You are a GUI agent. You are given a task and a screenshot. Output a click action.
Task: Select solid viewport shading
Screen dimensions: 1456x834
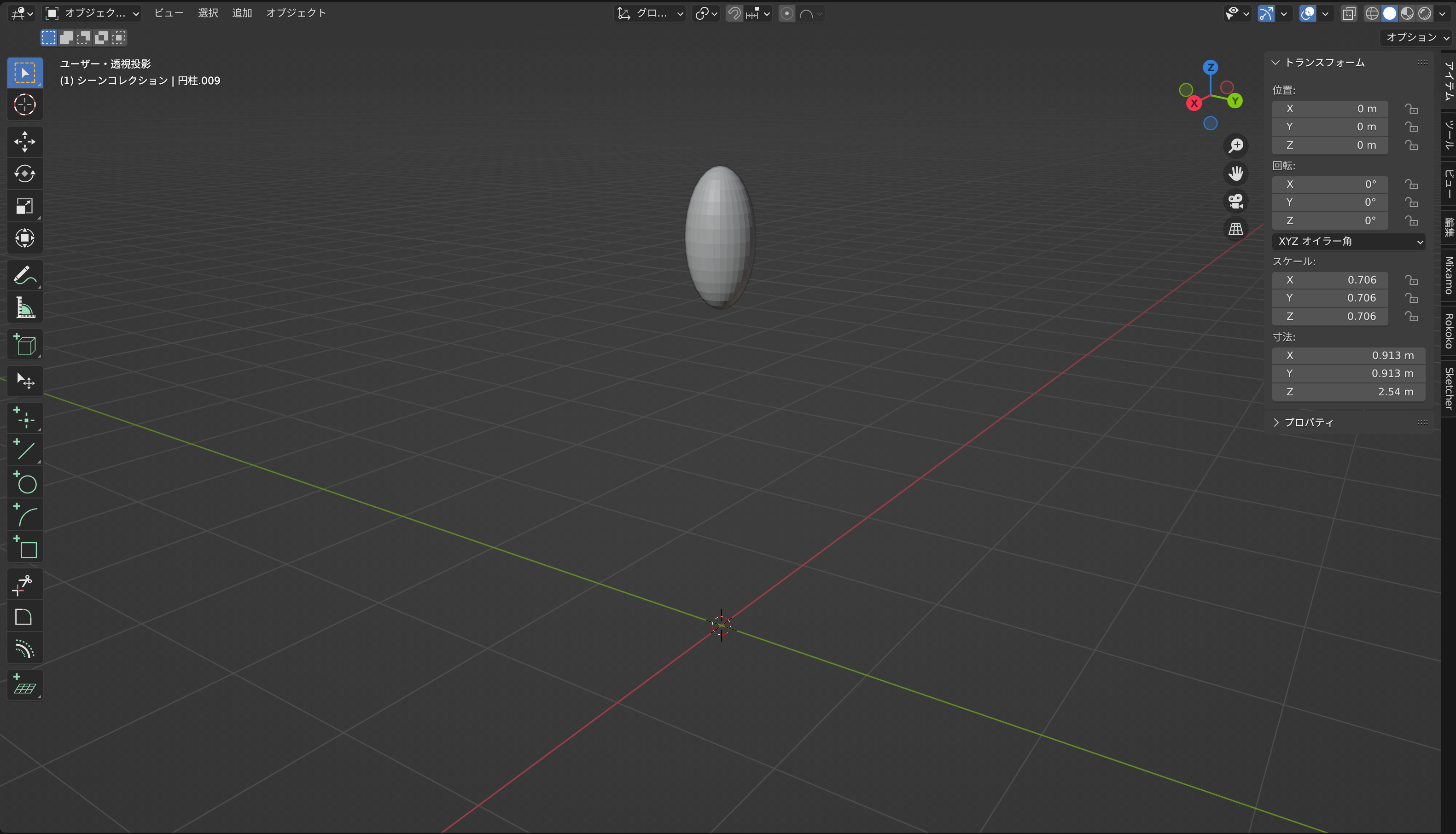pos(1389,13)
